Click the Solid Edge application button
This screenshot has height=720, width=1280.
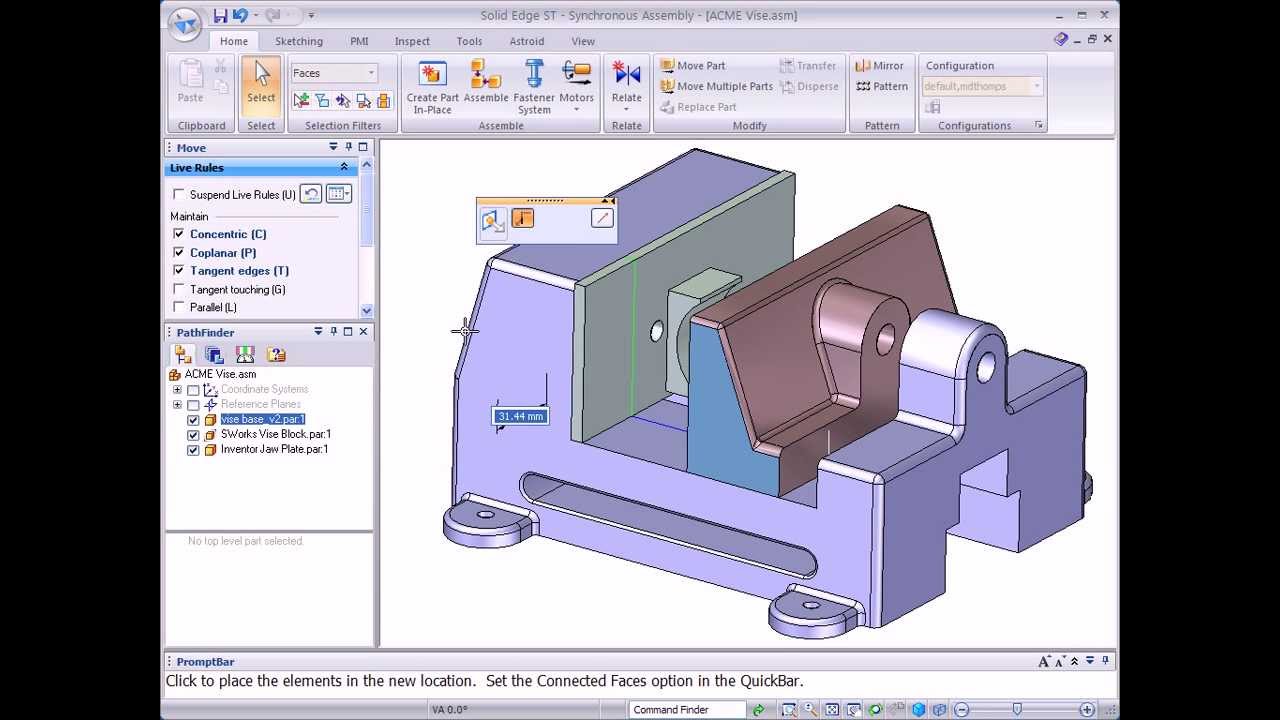click(x=184, y=24)
